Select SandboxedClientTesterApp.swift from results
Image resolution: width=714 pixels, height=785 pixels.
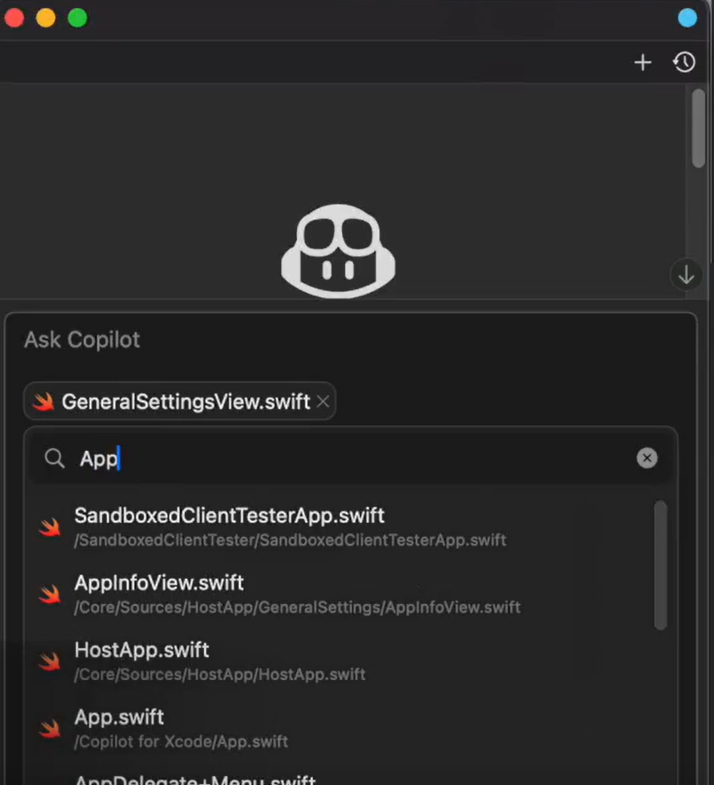[x=230, y=516]
